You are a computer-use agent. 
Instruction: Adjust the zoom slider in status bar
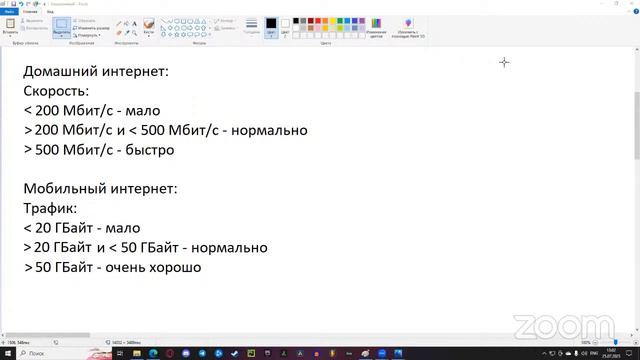(615, 342)
